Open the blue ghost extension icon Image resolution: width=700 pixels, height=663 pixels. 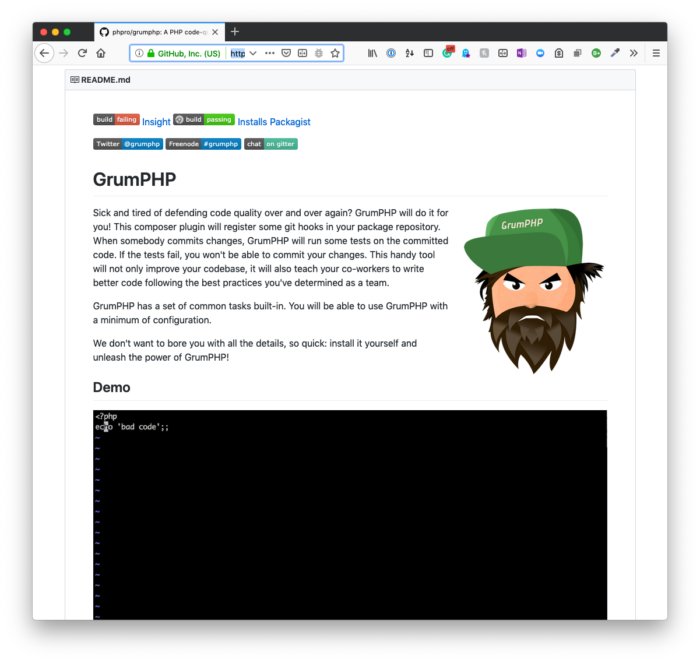[x=466, y=53]
